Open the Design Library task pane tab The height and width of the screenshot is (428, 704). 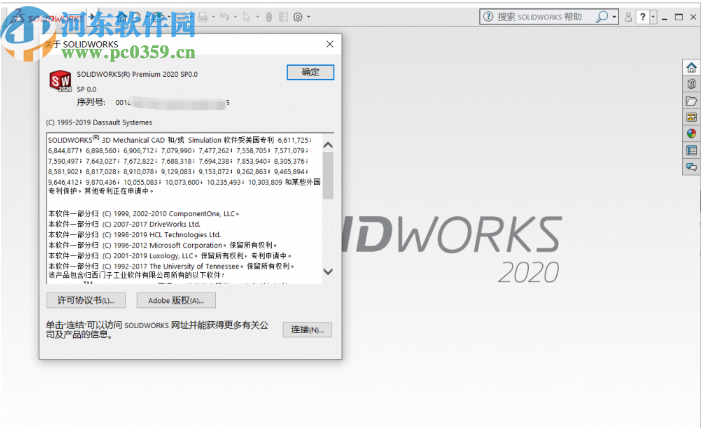tap(691, 84)
